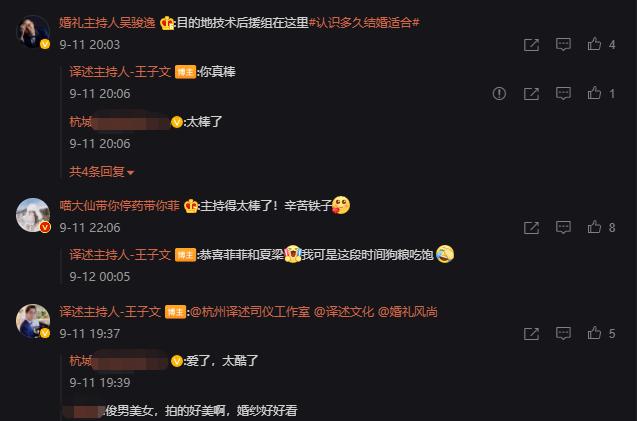Share the comment posted 9-11 19:37
This screenshot has width=637, height=421.
tap(531, 334)
